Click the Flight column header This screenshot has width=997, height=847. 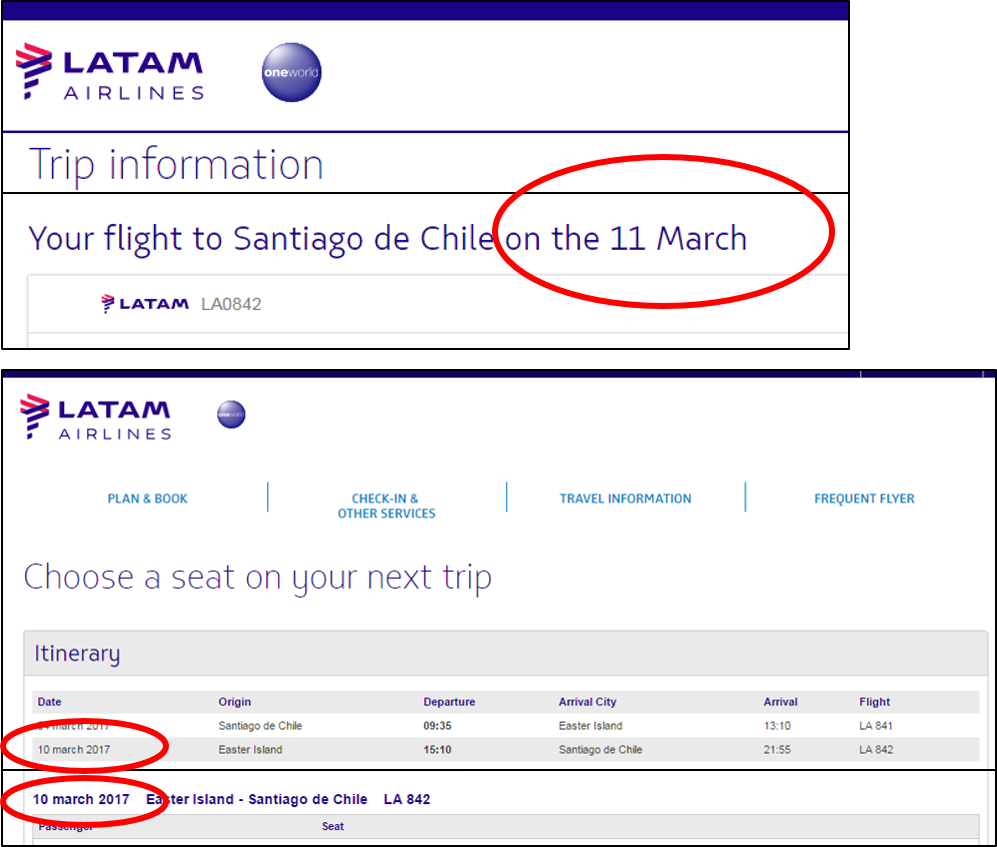click(875, 702)
